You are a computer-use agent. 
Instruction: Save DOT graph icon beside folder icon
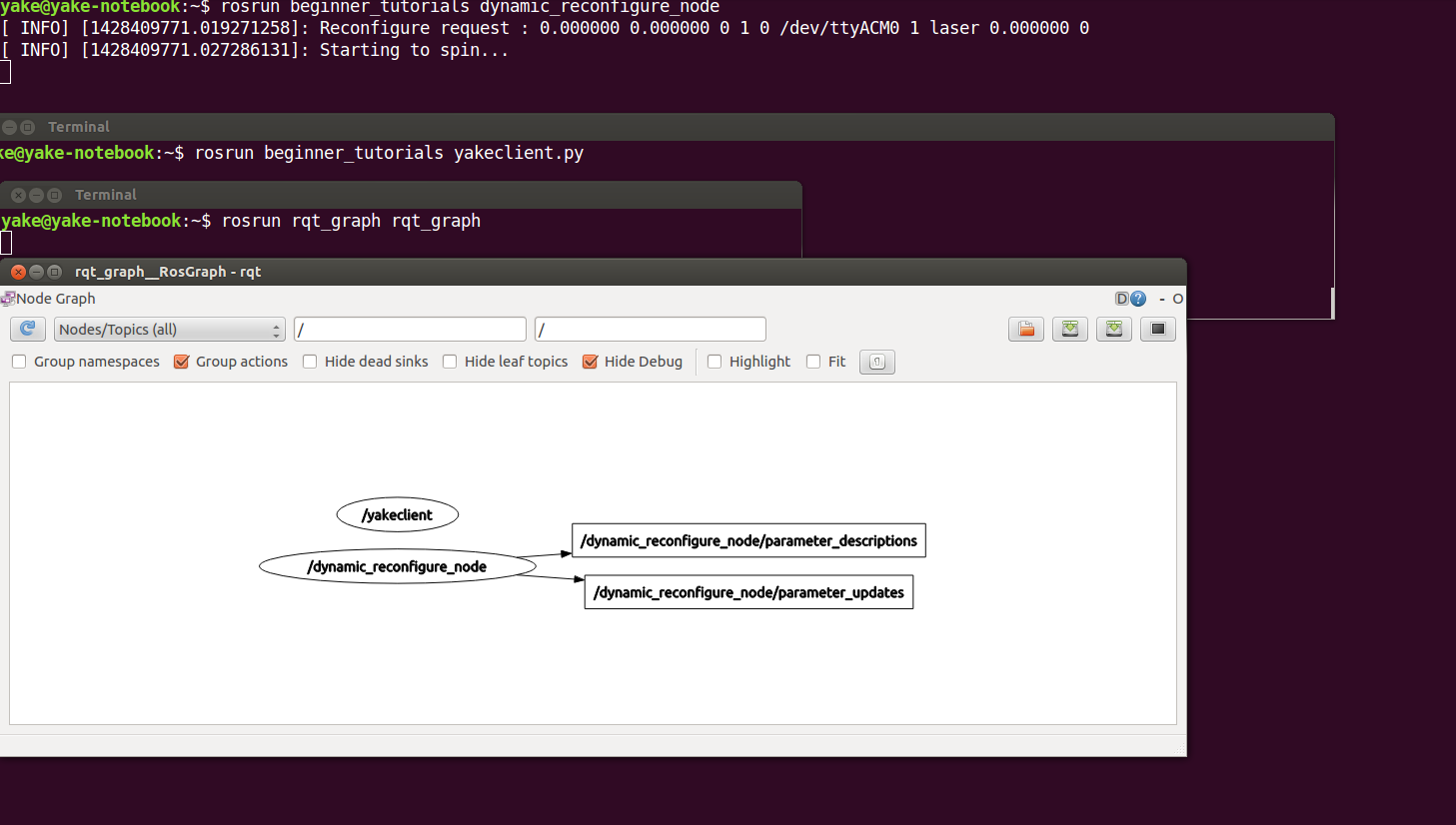[x=1070, y=329]
